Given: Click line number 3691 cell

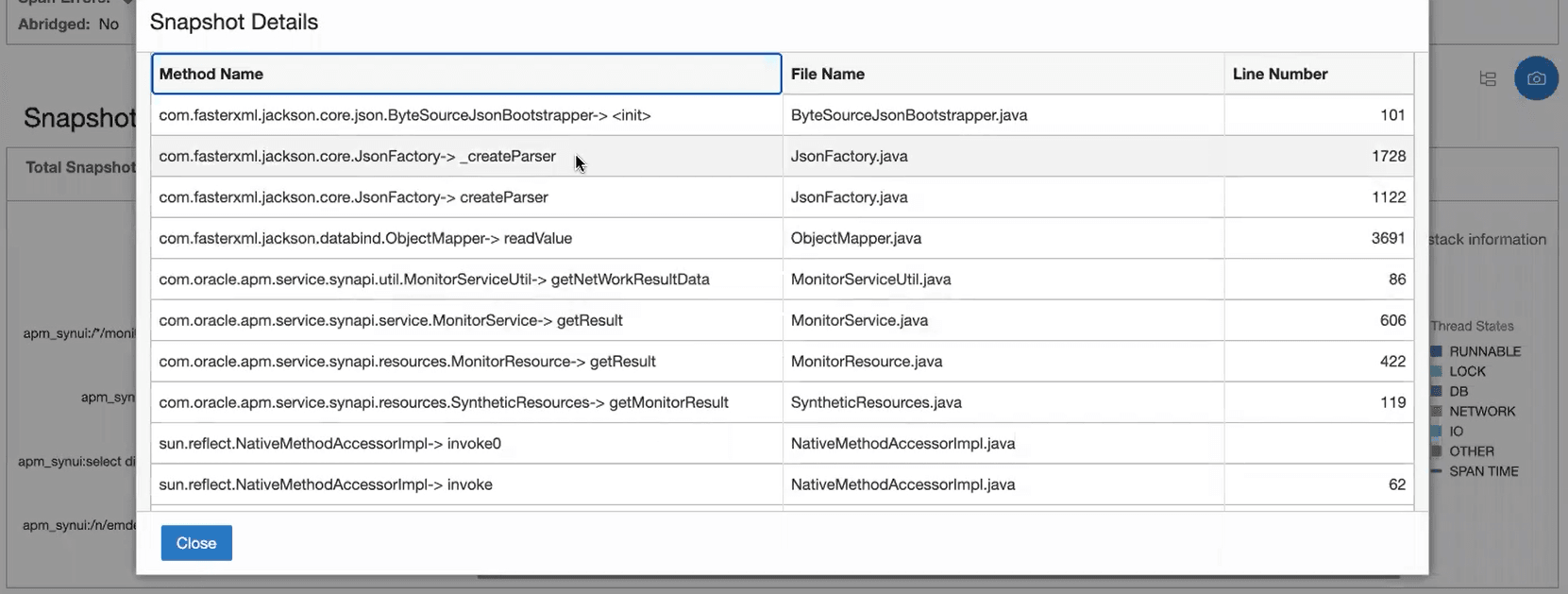Looking at the screenshot, I should click(x=1388, y=239).
